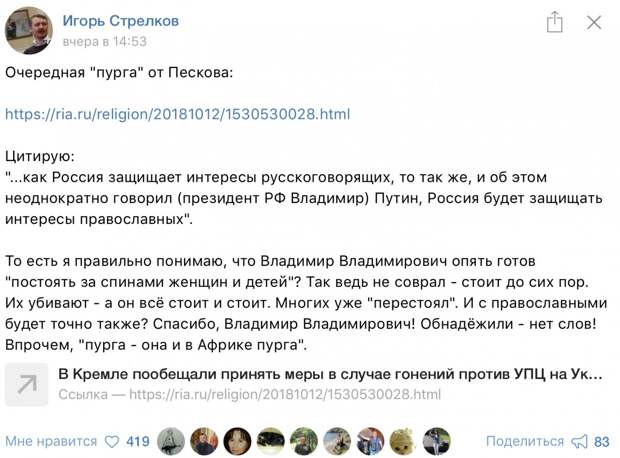Tap the share/export icon at top
The width and height of the screenshot is (620, 458).
point(554,22)
